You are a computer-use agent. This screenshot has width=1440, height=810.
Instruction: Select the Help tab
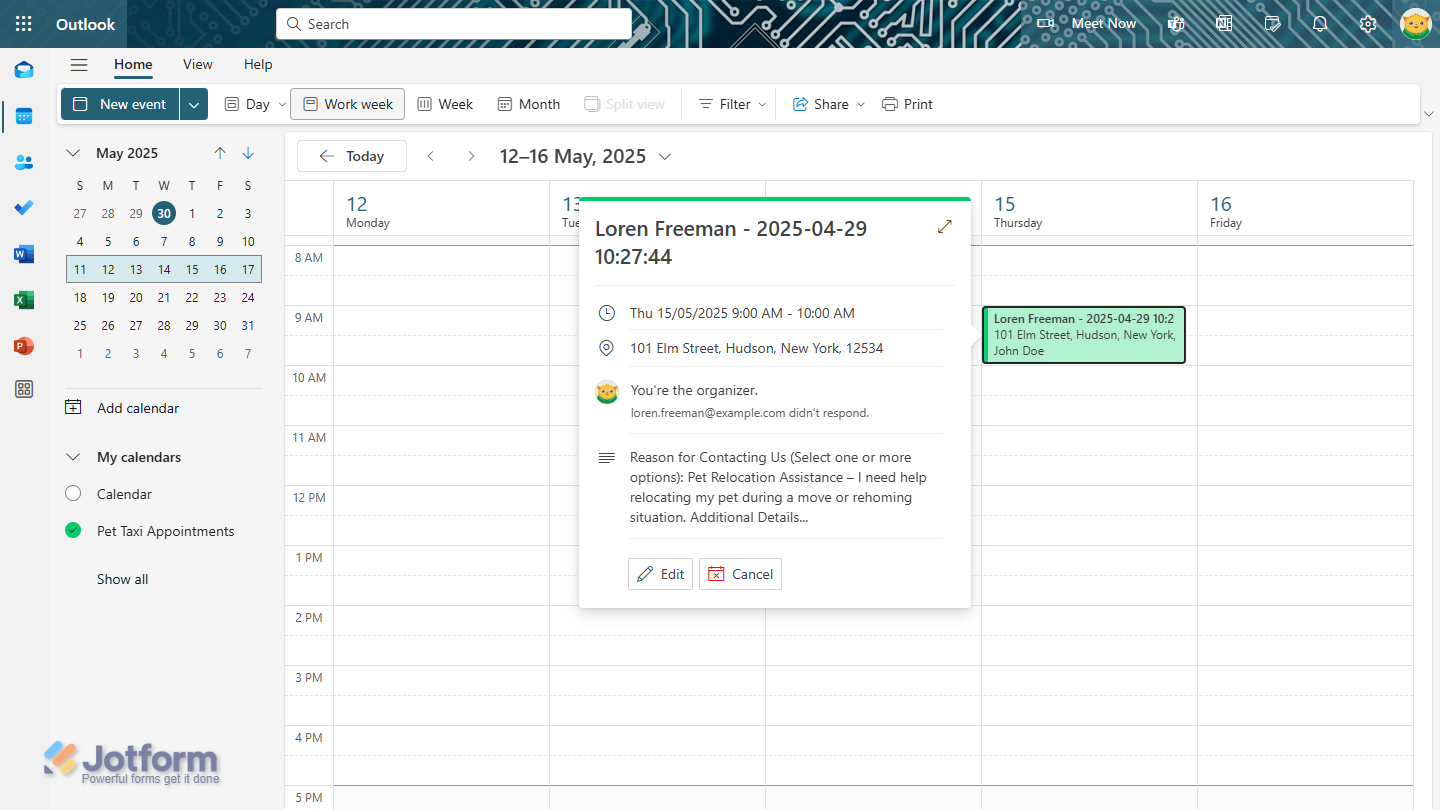[x=258, y=64]
